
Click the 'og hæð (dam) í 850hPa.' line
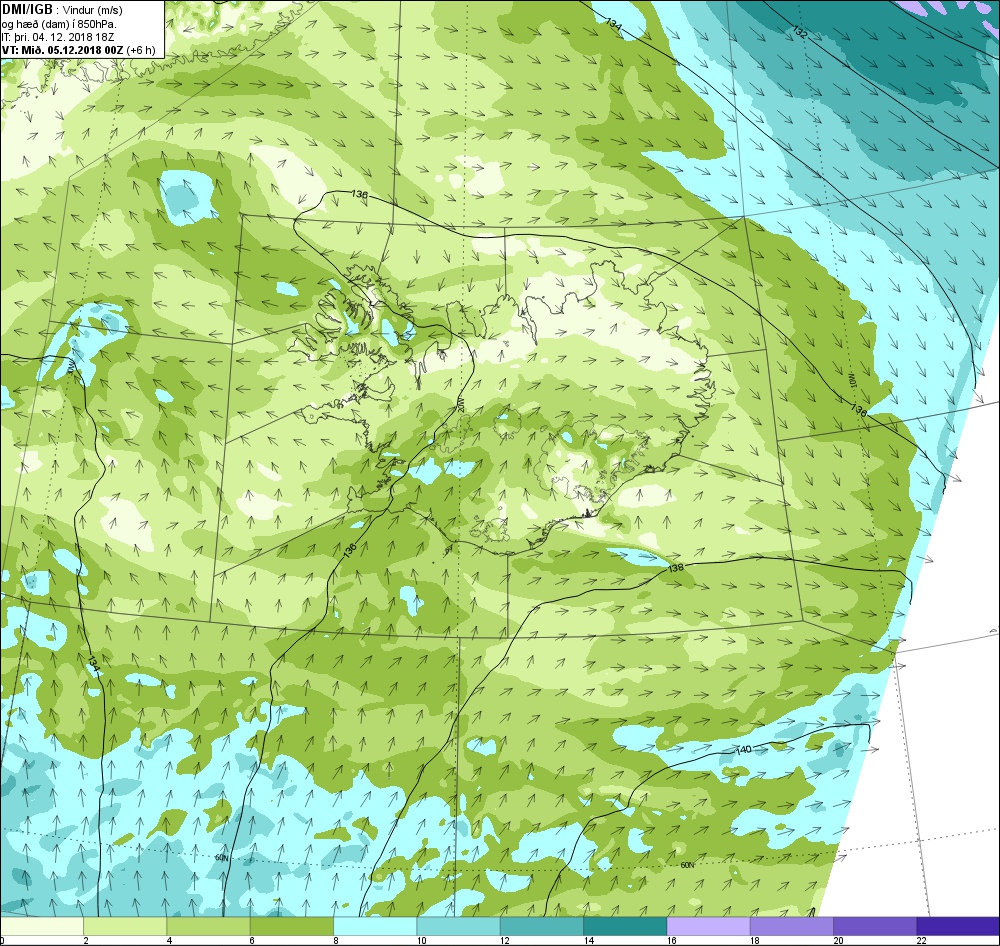[x=59, y=24]
